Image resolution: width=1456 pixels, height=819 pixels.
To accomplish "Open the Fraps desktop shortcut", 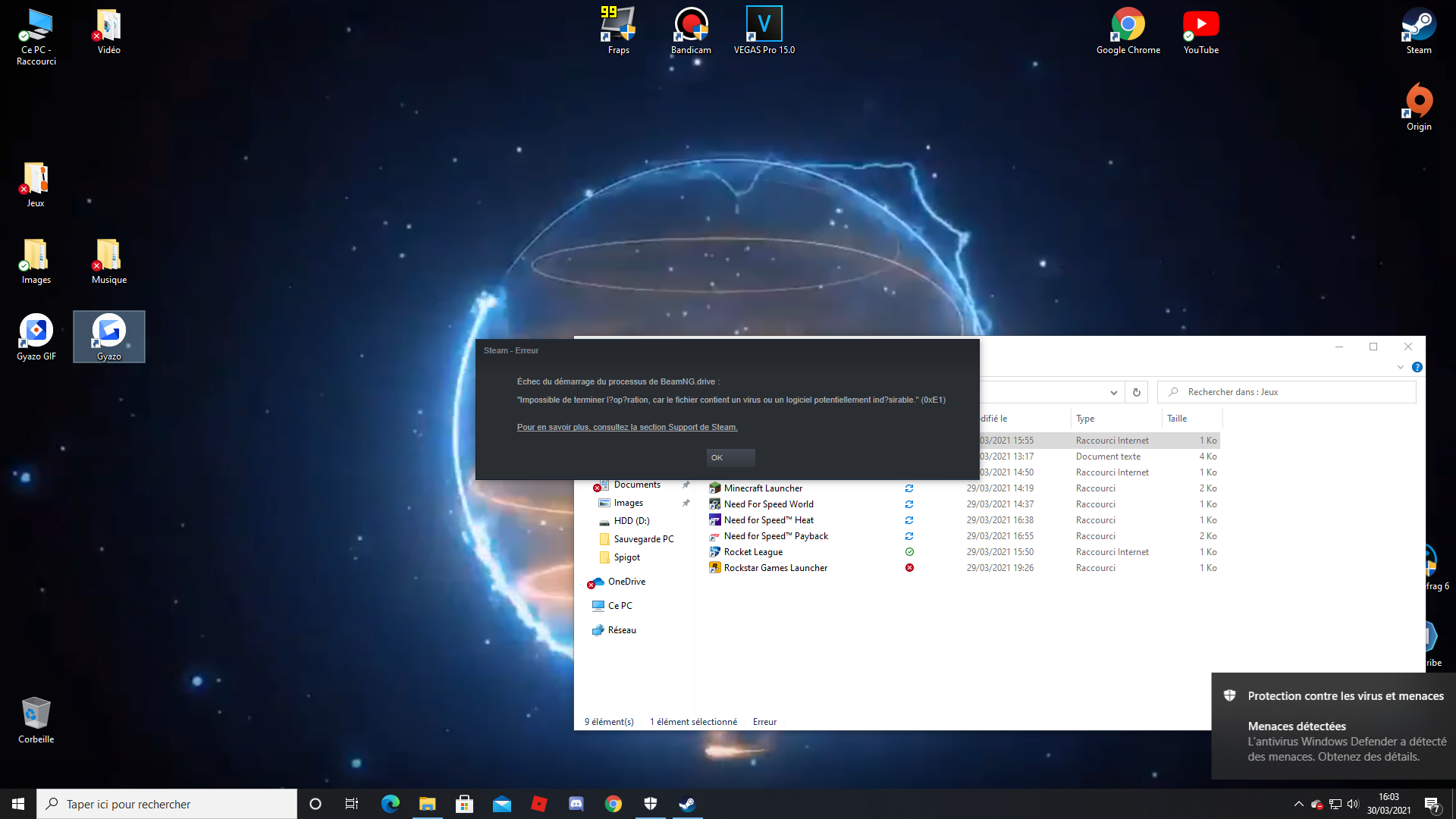I will click(x=618, y=31).
